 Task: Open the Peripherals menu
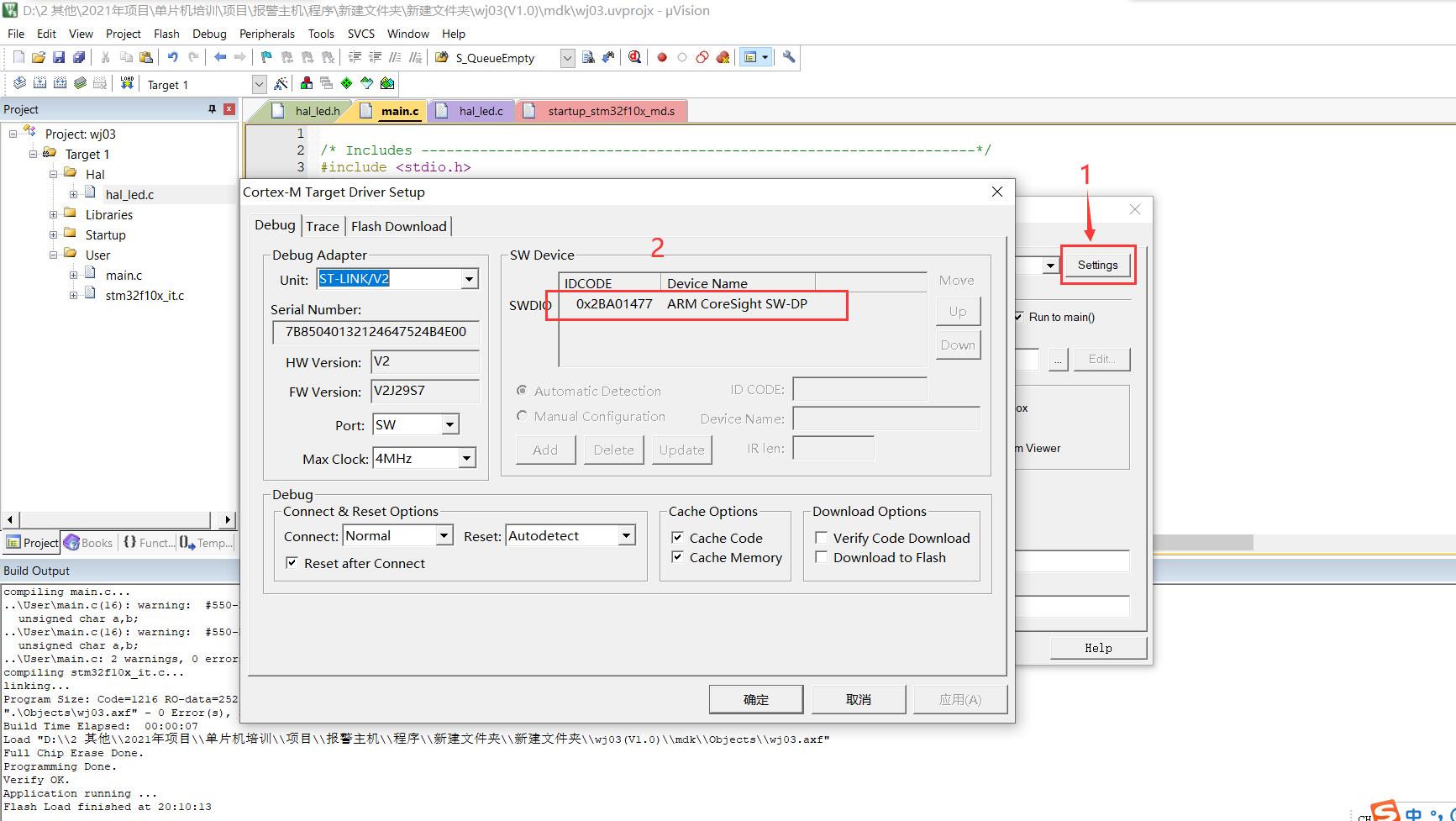click(x=266, y=34)
